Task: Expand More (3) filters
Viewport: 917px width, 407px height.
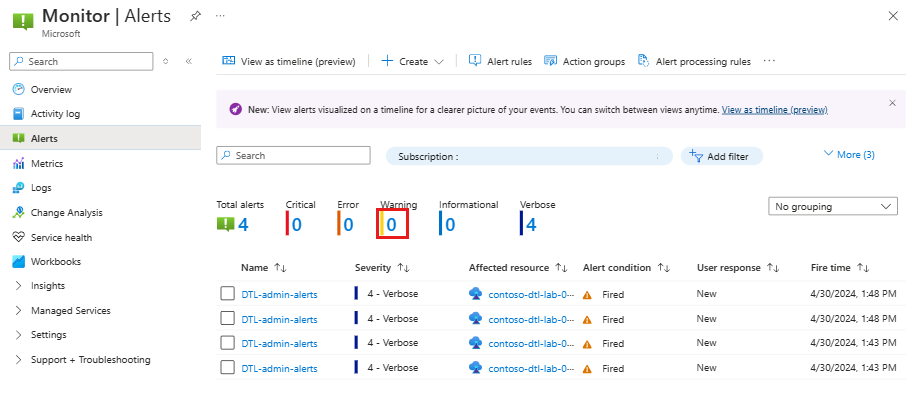Action: pos(849,154)
